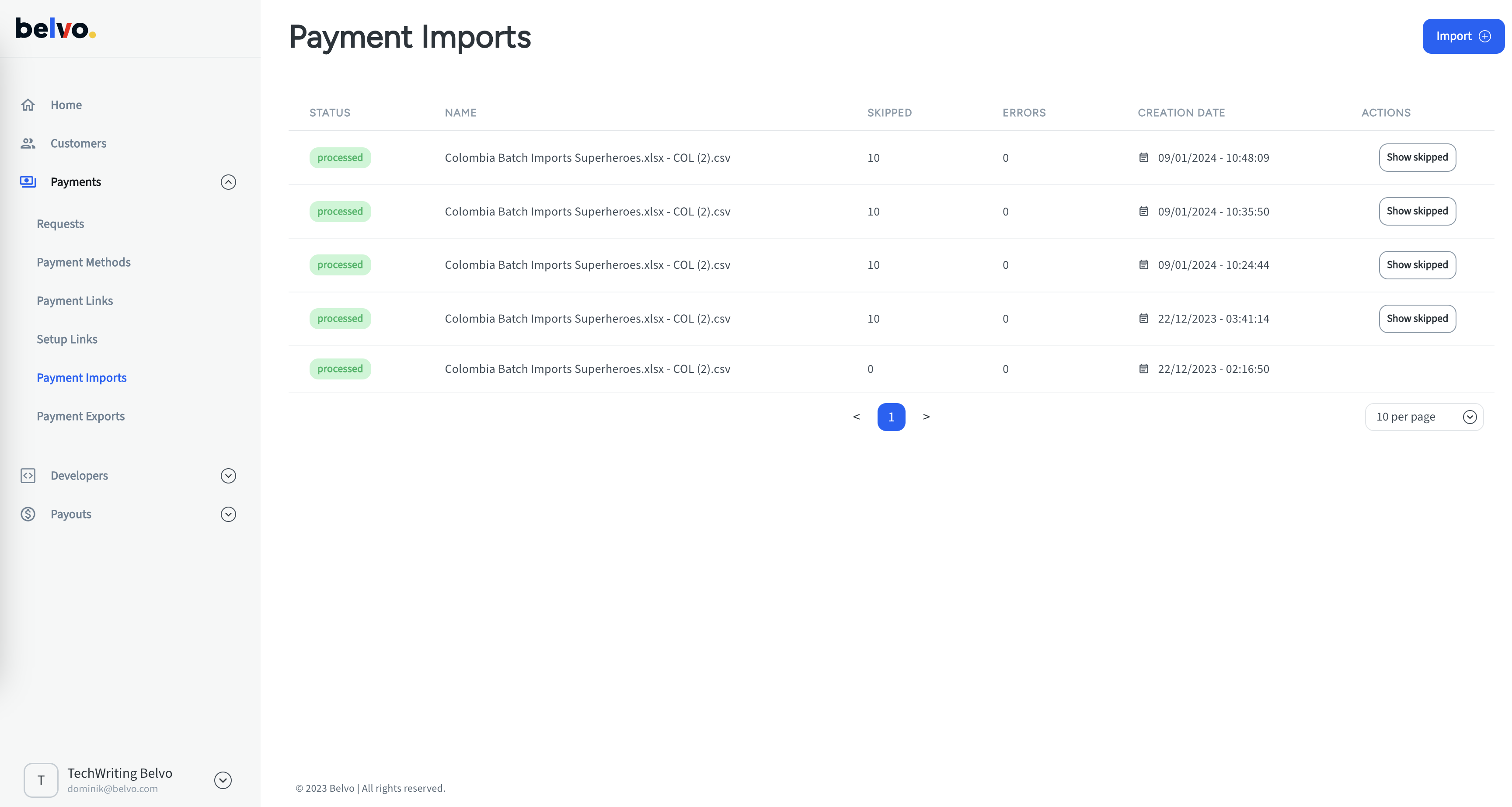The image size is (1512, 807).
Task: Click processed badge in the 02:16:50 row
Action: tap(341, 369)
